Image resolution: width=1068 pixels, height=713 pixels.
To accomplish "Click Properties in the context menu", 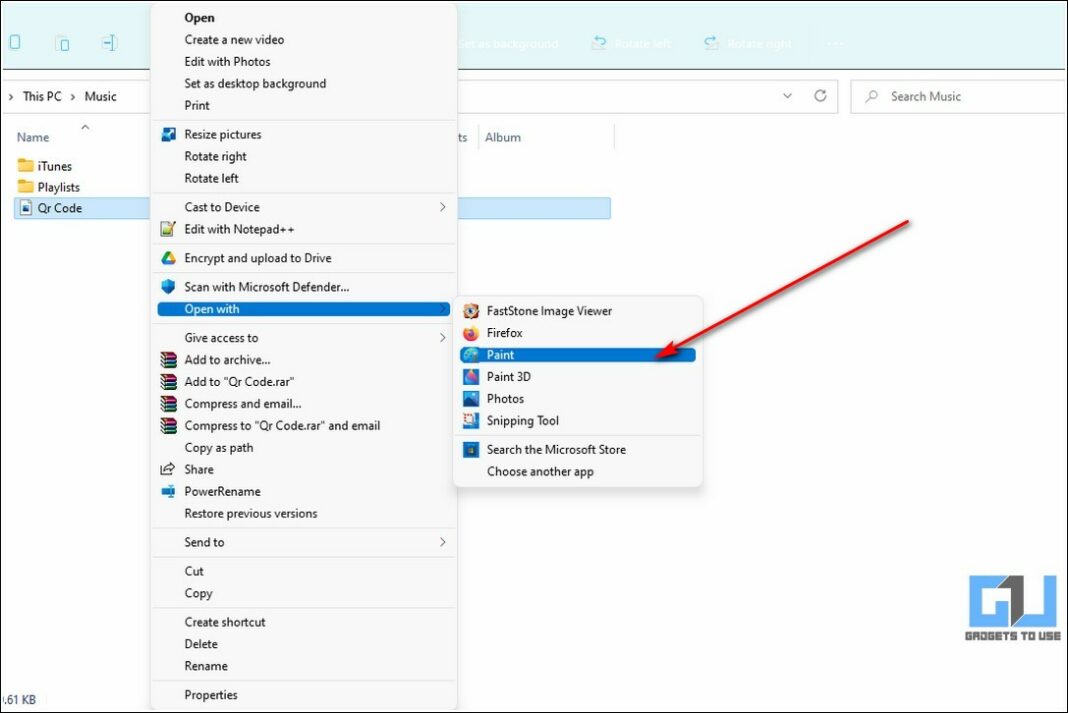I will pyautogui.click(x=211, y=695).
